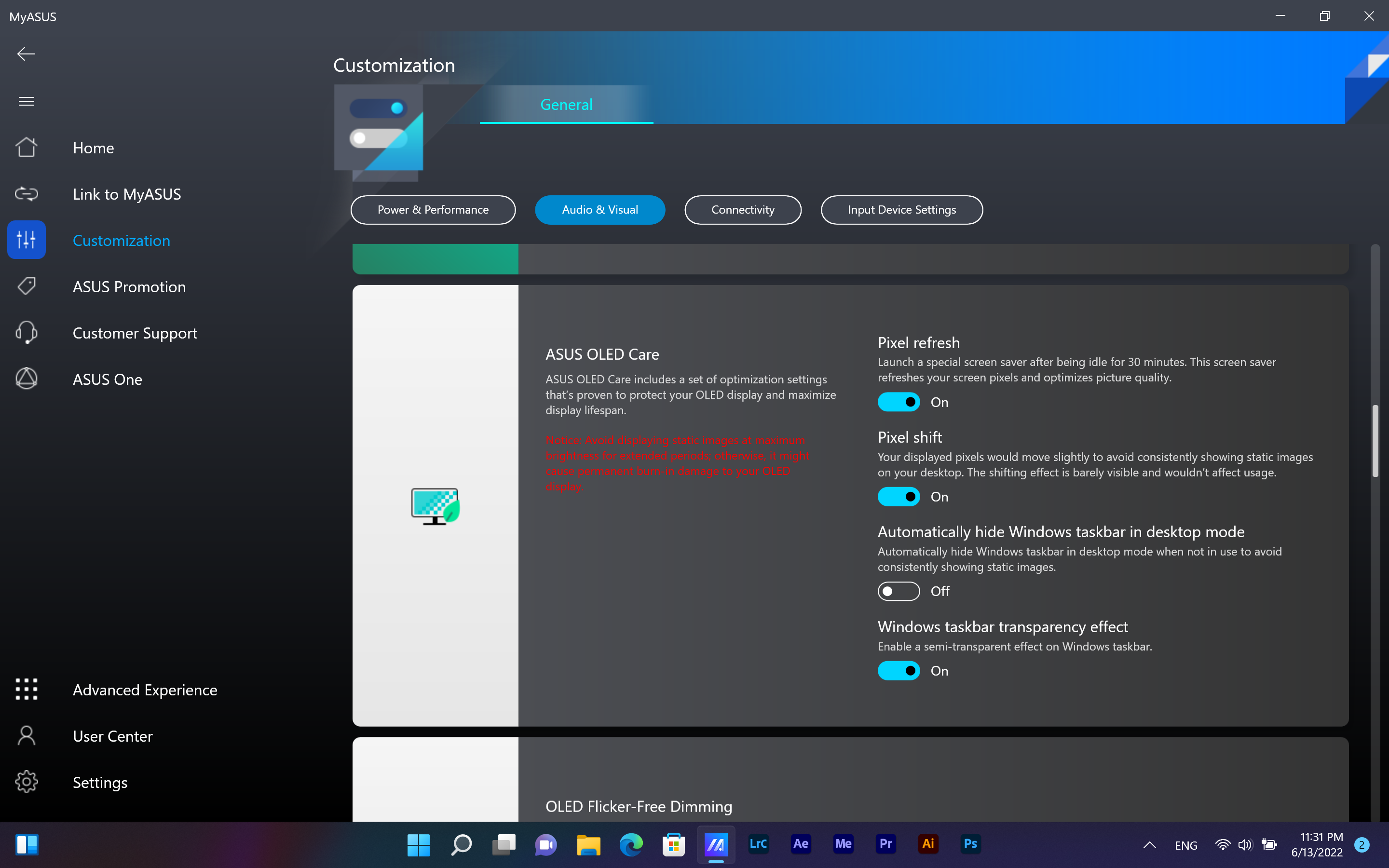Click the ASUS Promotion tag icon
The height and width of the screenshot is (868, 1389).
coord(27,286)
